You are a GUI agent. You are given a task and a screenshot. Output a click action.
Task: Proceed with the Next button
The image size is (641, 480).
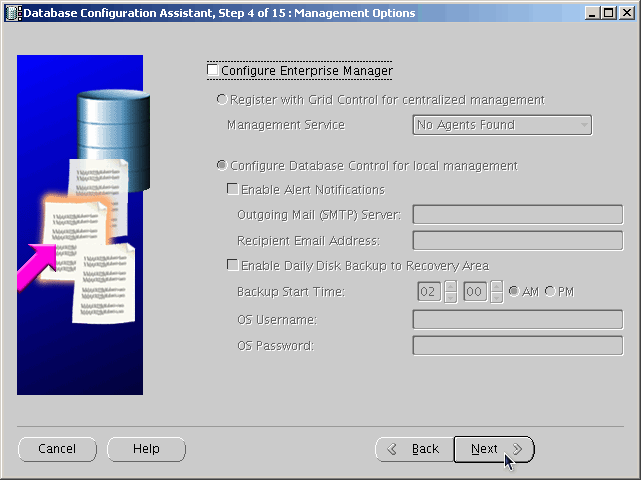[x=494, y=449]
